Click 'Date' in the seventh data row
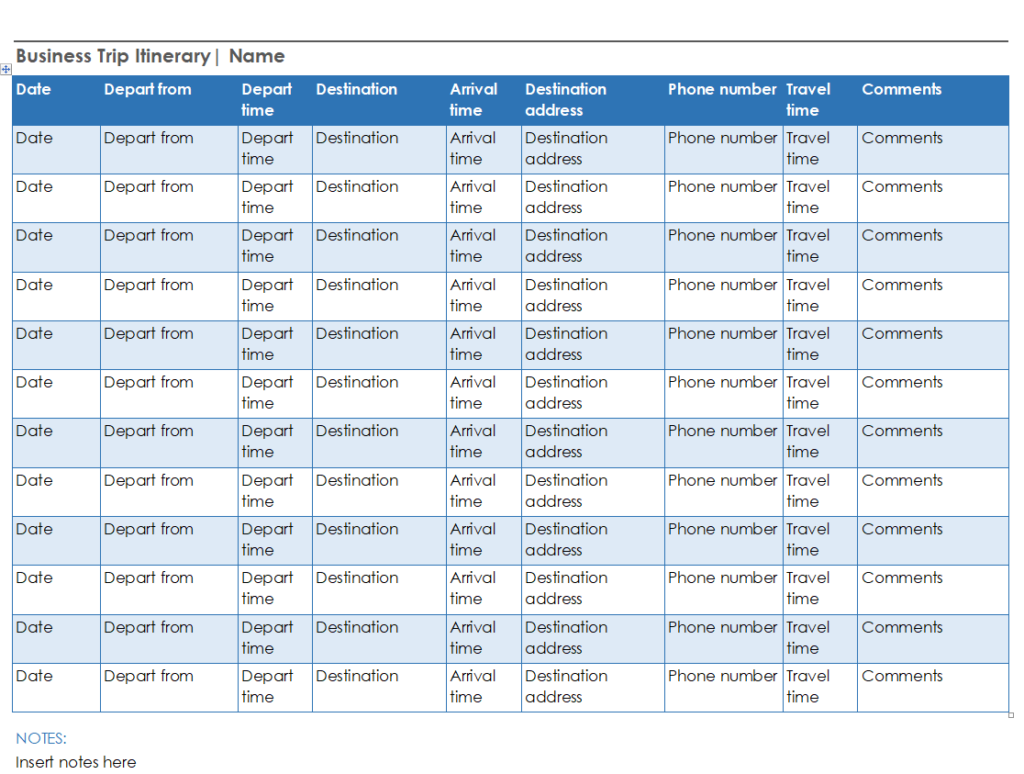The image size is (1024, 774). pyautogui.click(x=34, y=431)
